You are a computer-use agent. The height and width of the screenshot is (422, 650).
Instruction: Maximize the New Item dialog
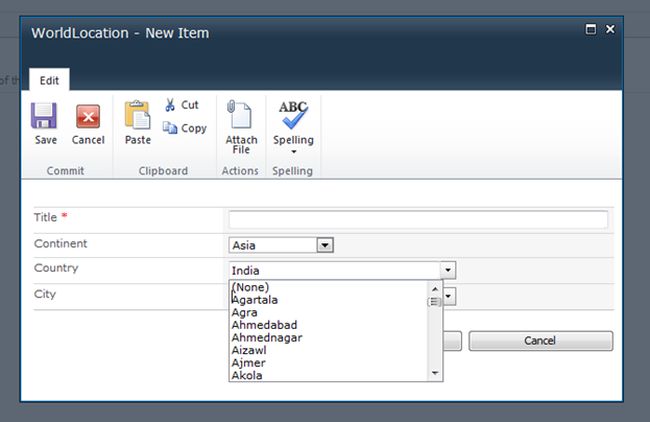tap(591, 29)
